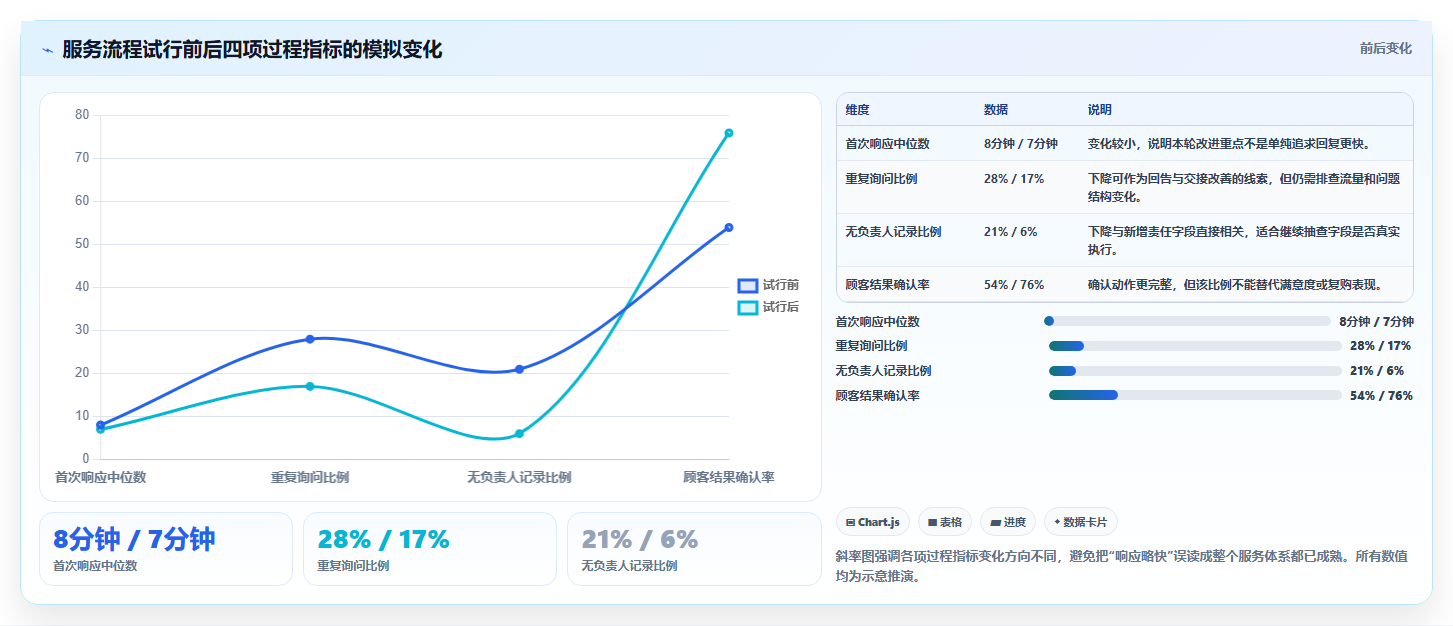This screenshot has height=626, width=1453.
Task: Click 重复询问比例 in the table's 维度 column
Action: (881, 179)
